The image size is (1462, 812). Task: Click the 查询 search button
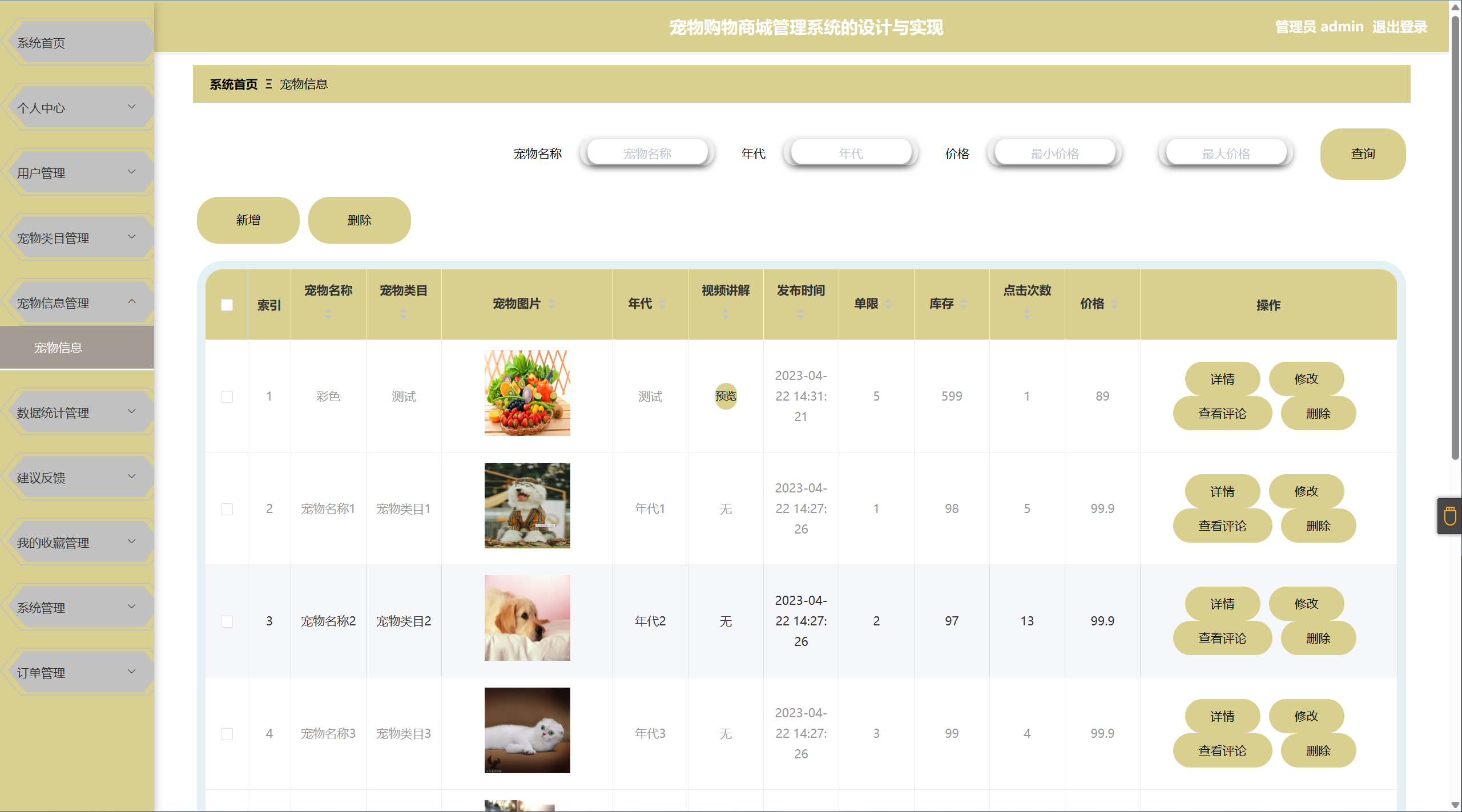[1363, 154]
